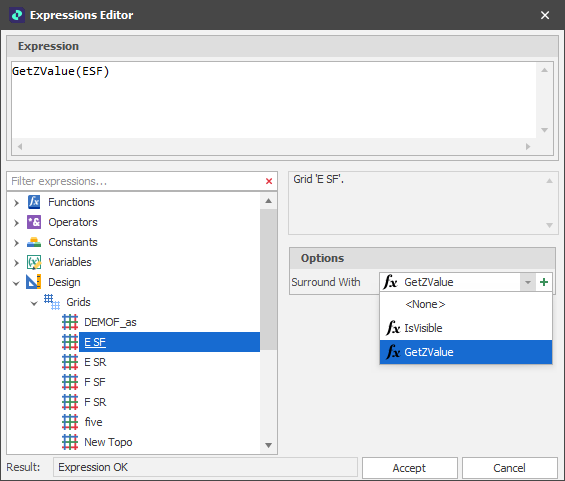565x481 pixels.
Task: Open the Surround With dropdown arrow
Action: tap(528, 282)
